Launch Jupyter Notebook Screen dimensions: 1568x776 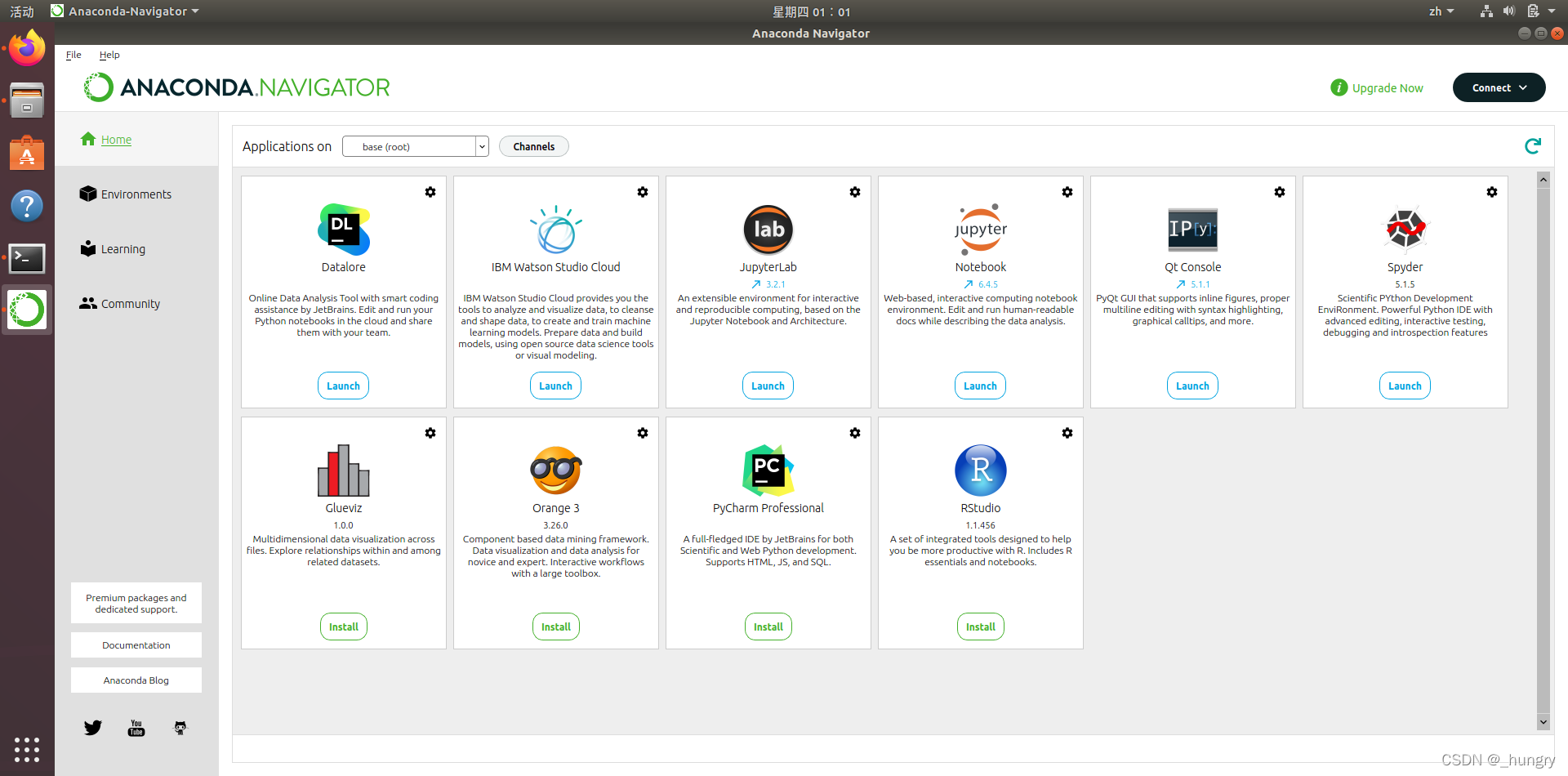tap(980, 386)
